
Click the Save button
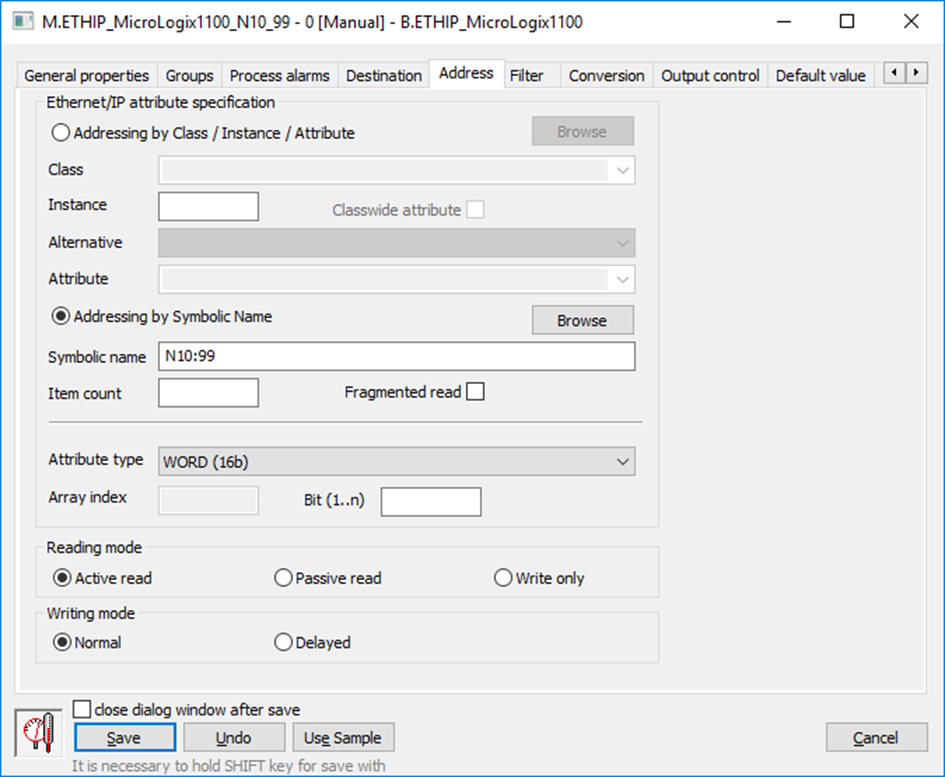pos(125,738)
